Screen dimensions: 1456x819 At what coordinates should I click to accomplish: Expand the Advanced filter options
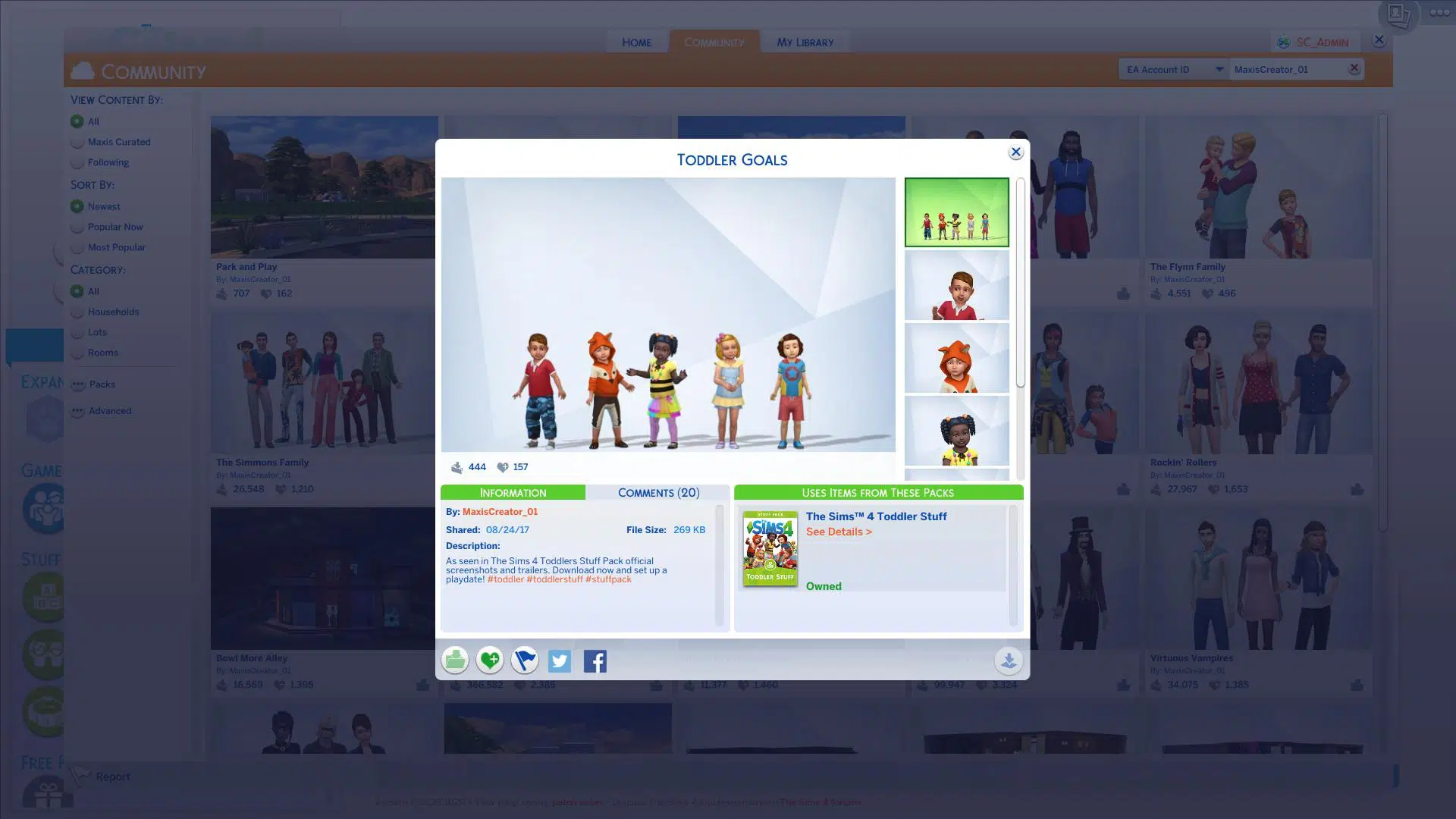(78, 411)
